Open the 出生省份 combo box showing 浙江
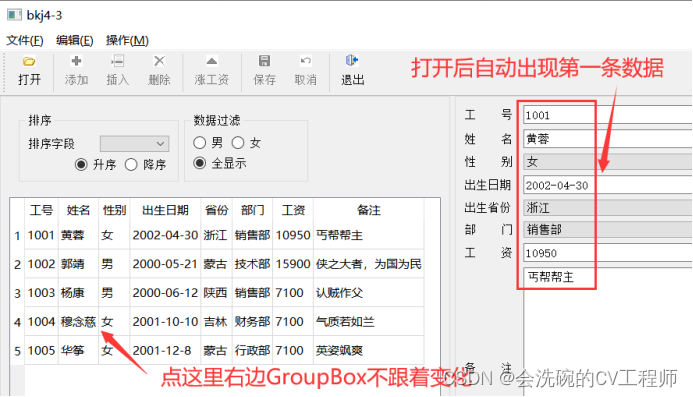 point(608,208)
